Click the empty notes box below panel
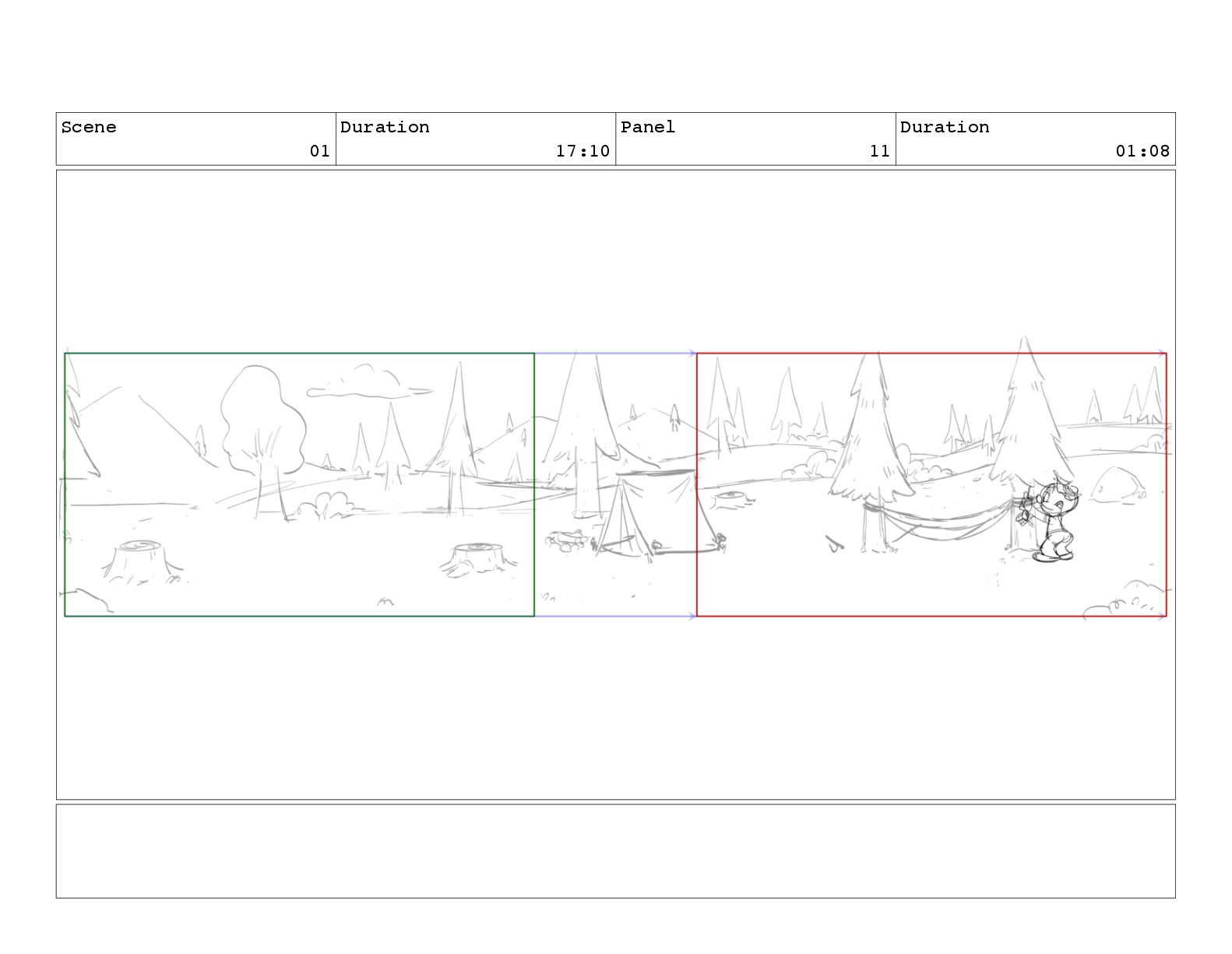This screenshot has width=1232, height=954. coord(615,851)
